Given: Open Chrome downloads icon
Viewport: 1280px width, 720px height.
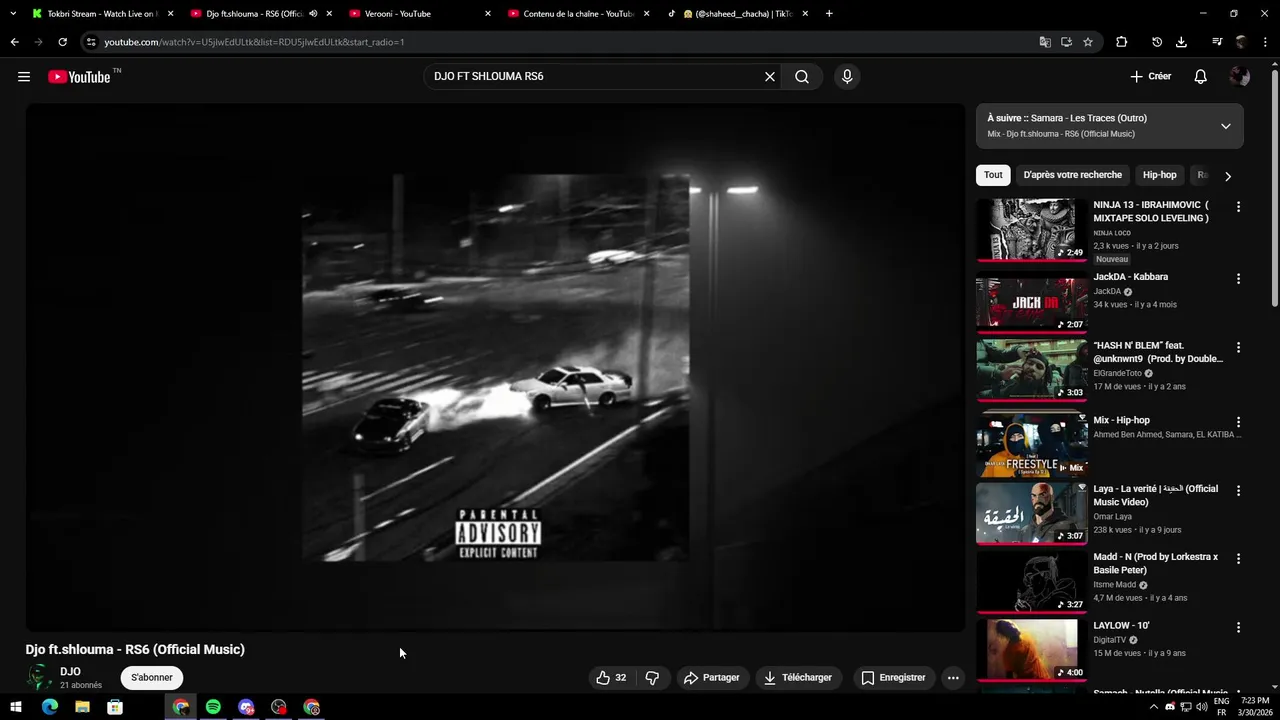Looking at the screenshot, I should tap(1181, 42).
